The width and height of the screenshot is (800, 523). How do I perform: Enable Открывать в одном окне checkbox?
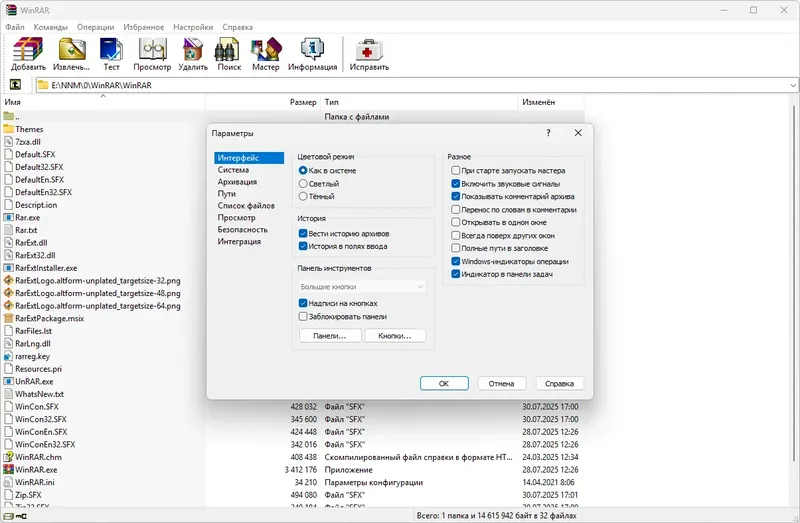(456, 222)
